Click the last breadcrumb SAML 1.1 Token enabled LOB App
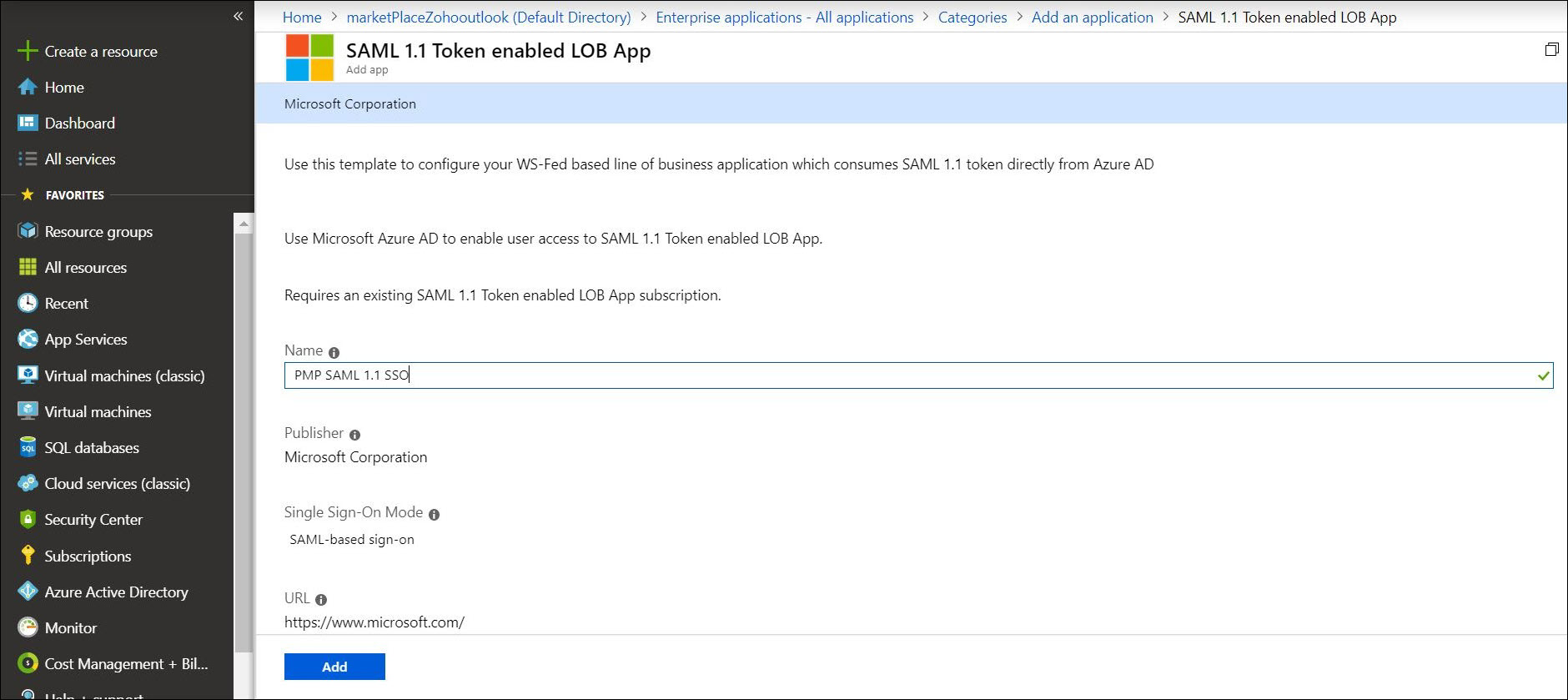 [1287, 17]
